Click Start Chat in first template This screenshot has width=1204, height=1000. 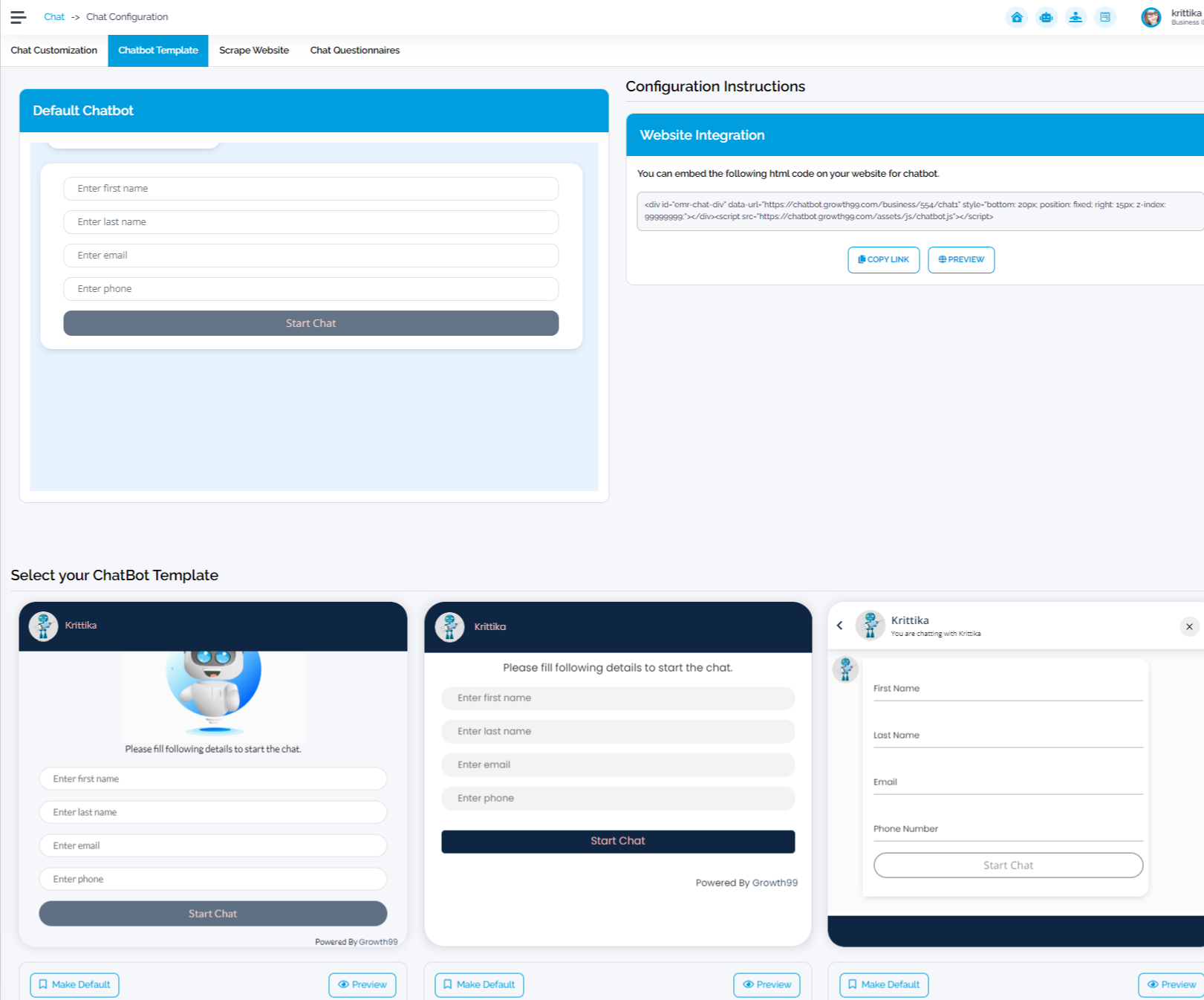pyautogui.click(x=213, y=914)
